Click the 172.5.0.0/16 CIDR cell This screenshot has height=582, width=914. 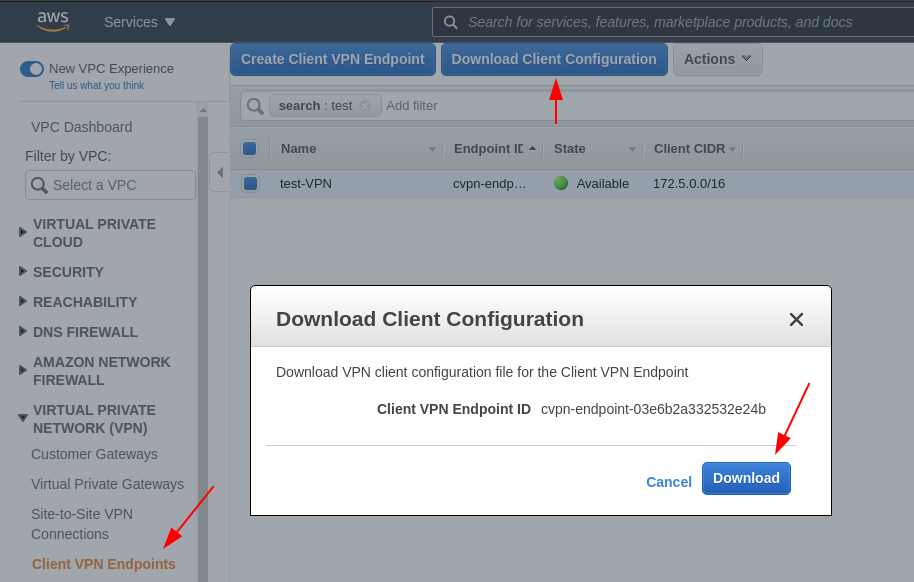click(689, 184)
